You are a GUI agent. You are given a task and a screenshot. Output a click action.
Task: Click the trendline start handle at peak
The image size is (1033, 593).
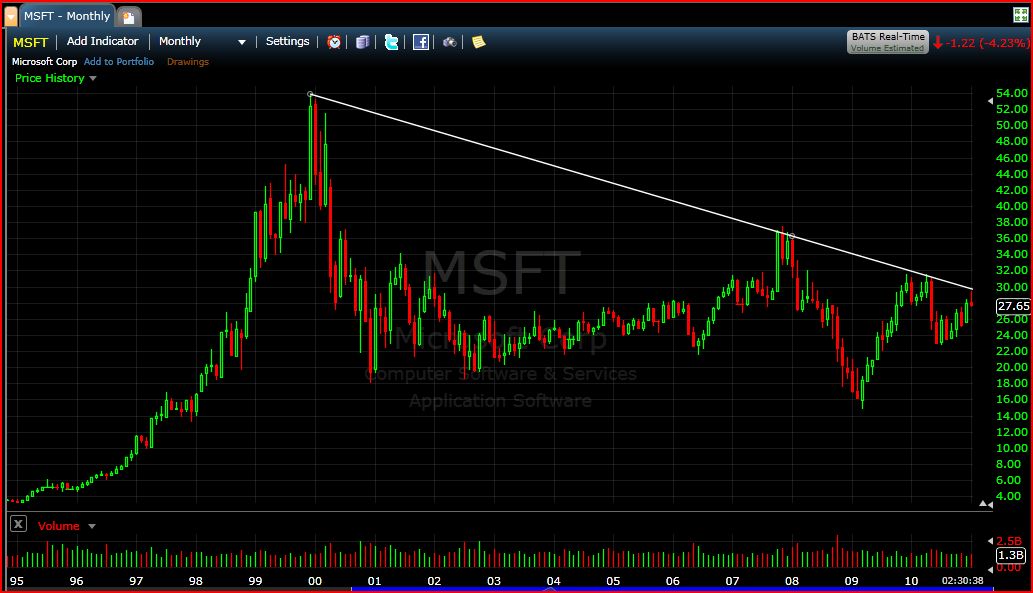pos(310,94)
